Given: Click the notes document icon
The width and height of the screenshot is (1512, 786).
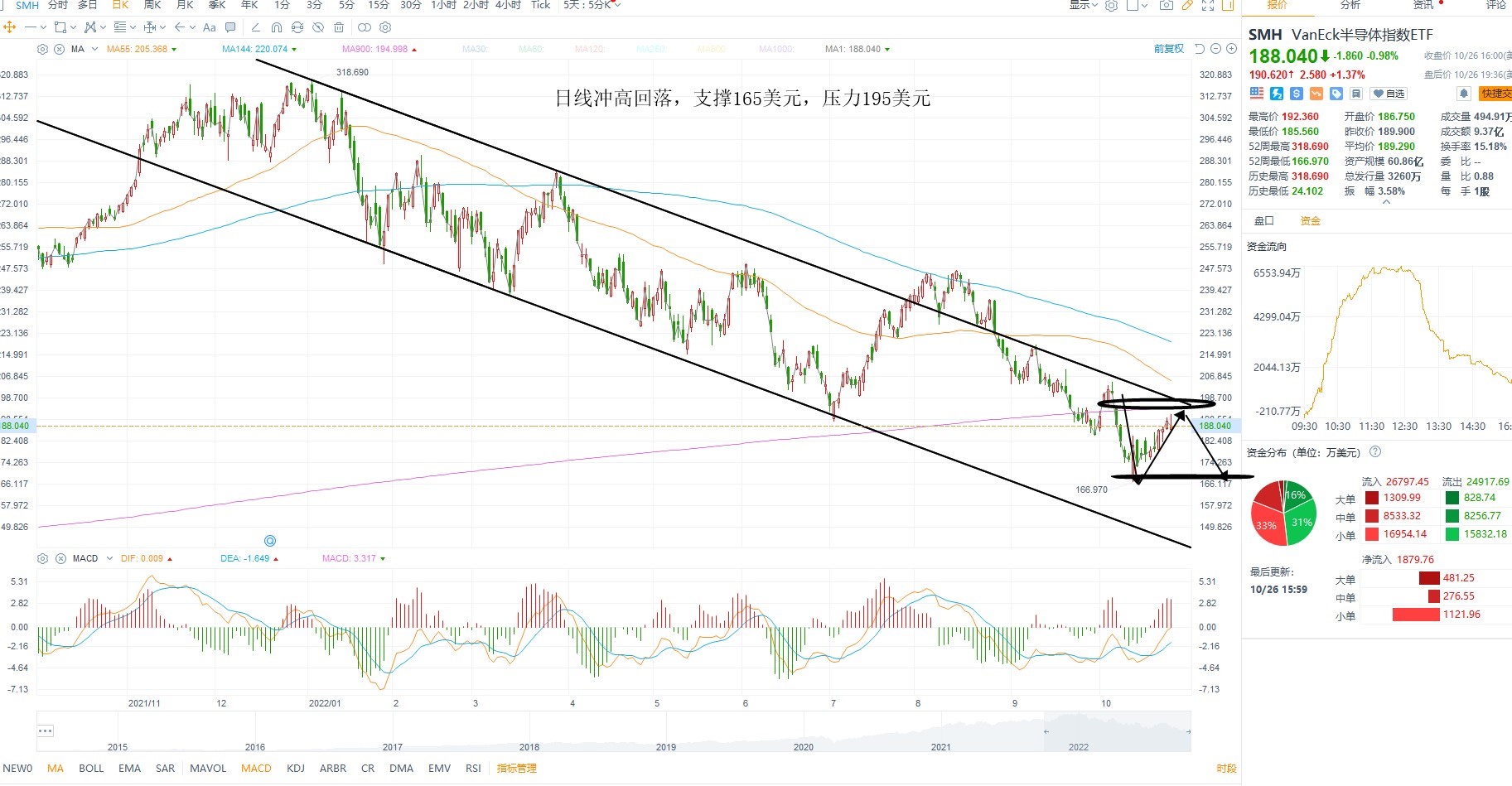Looking at the screenshot, I should pyautogui.click(x=1356, y=94).
